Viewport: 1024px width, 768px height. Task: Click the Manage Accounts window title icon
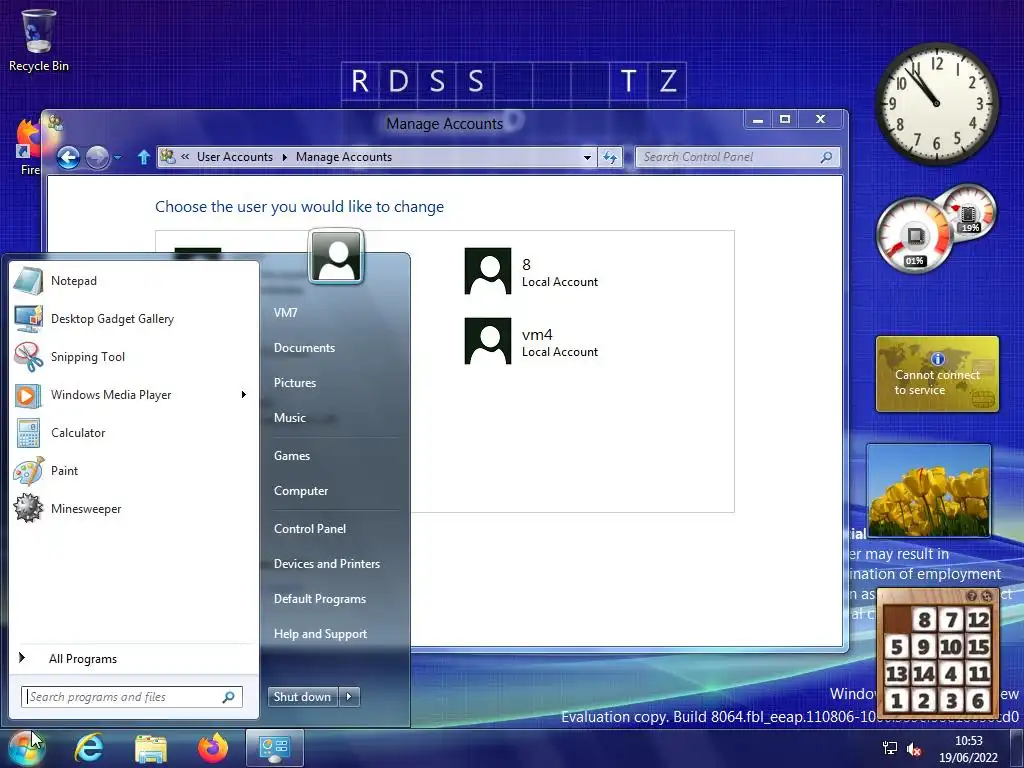pos(56,122)
